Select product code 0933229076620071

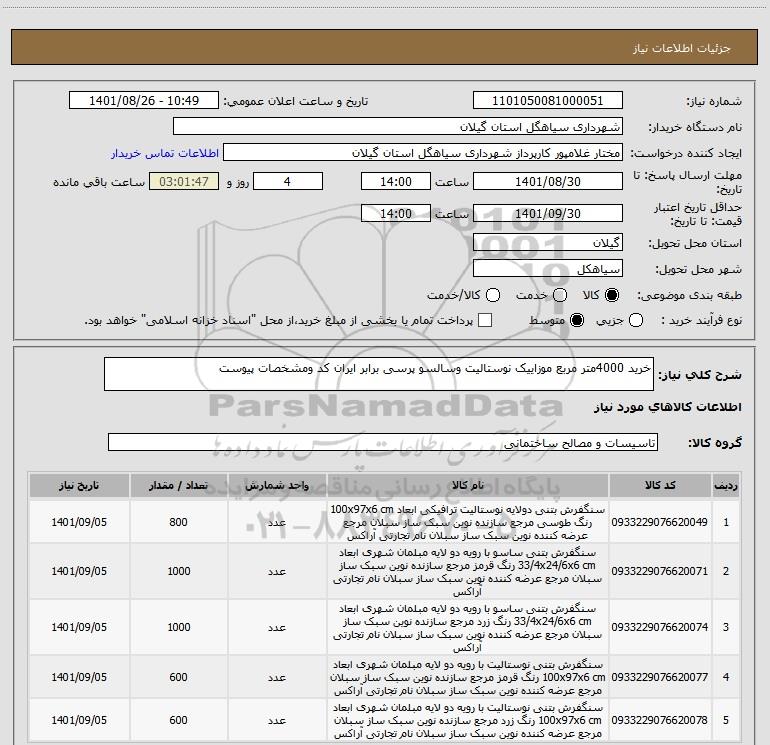click(x=660, y=571)
